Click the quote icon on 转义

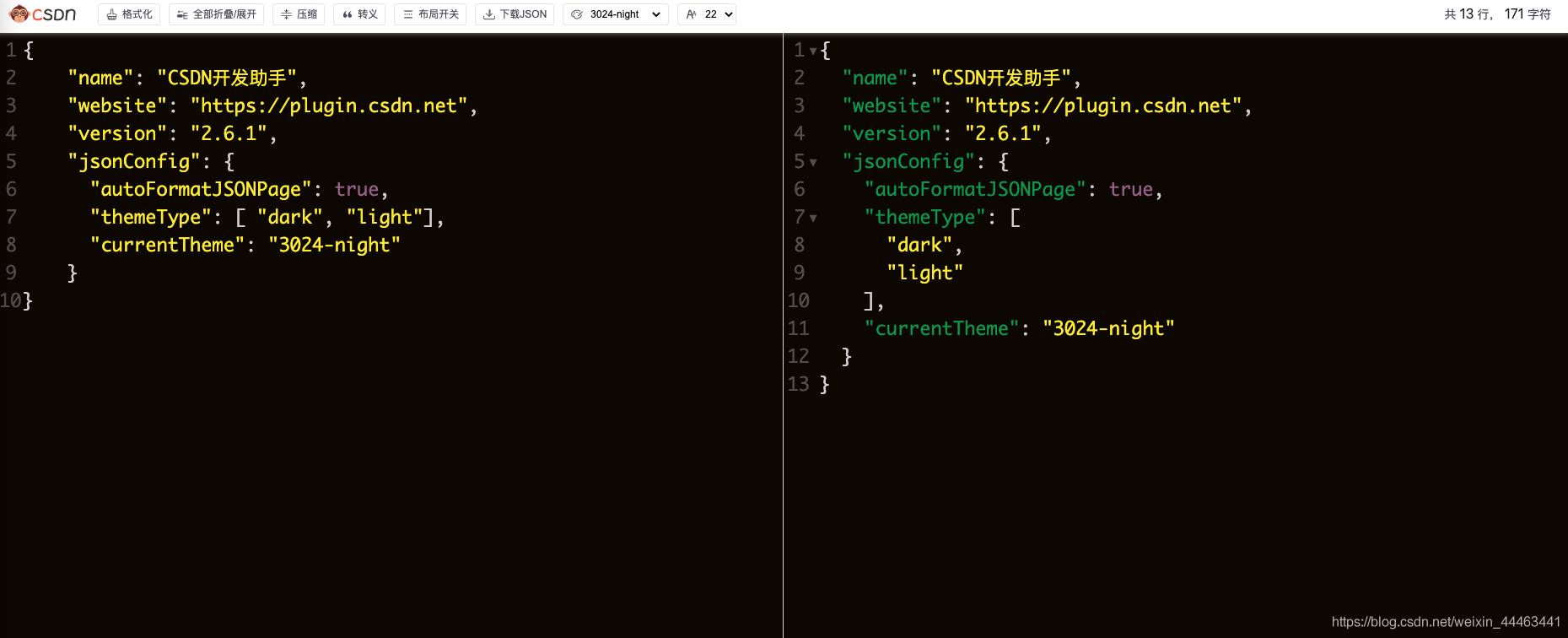[x=347, y=14]
